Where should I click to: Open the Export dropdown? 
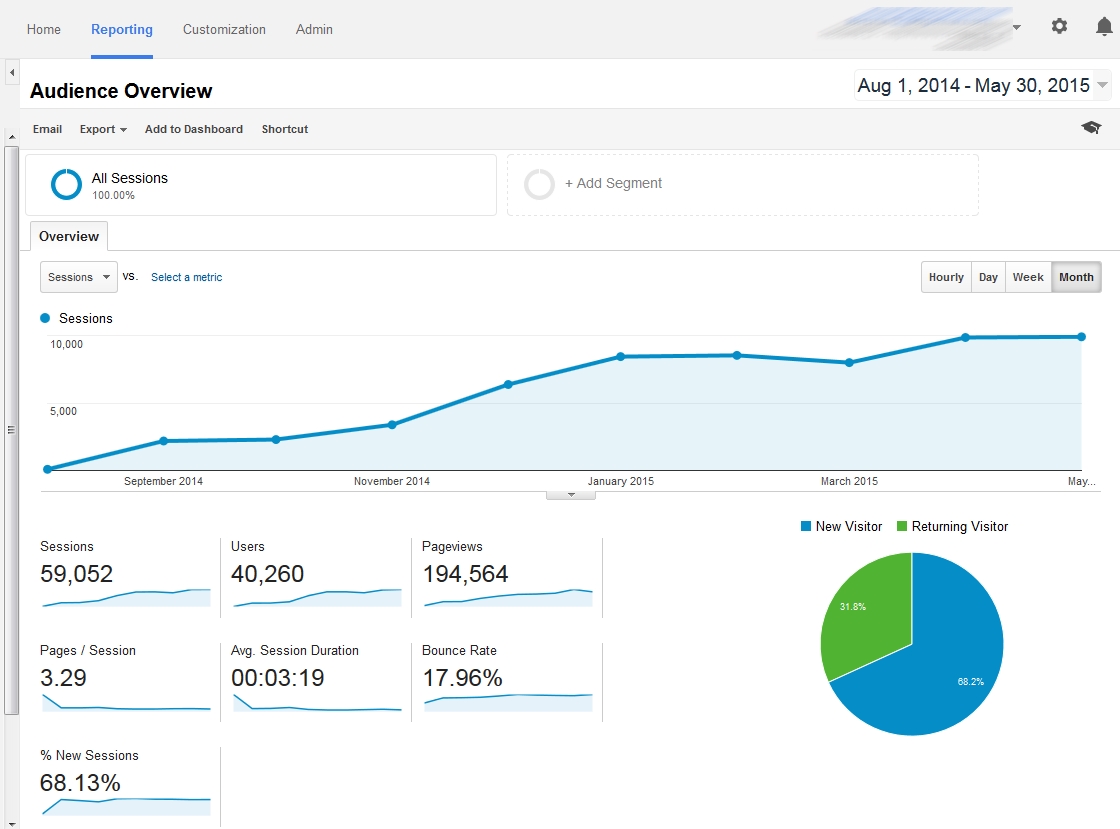pyautogui.click(x=102, y=129)
